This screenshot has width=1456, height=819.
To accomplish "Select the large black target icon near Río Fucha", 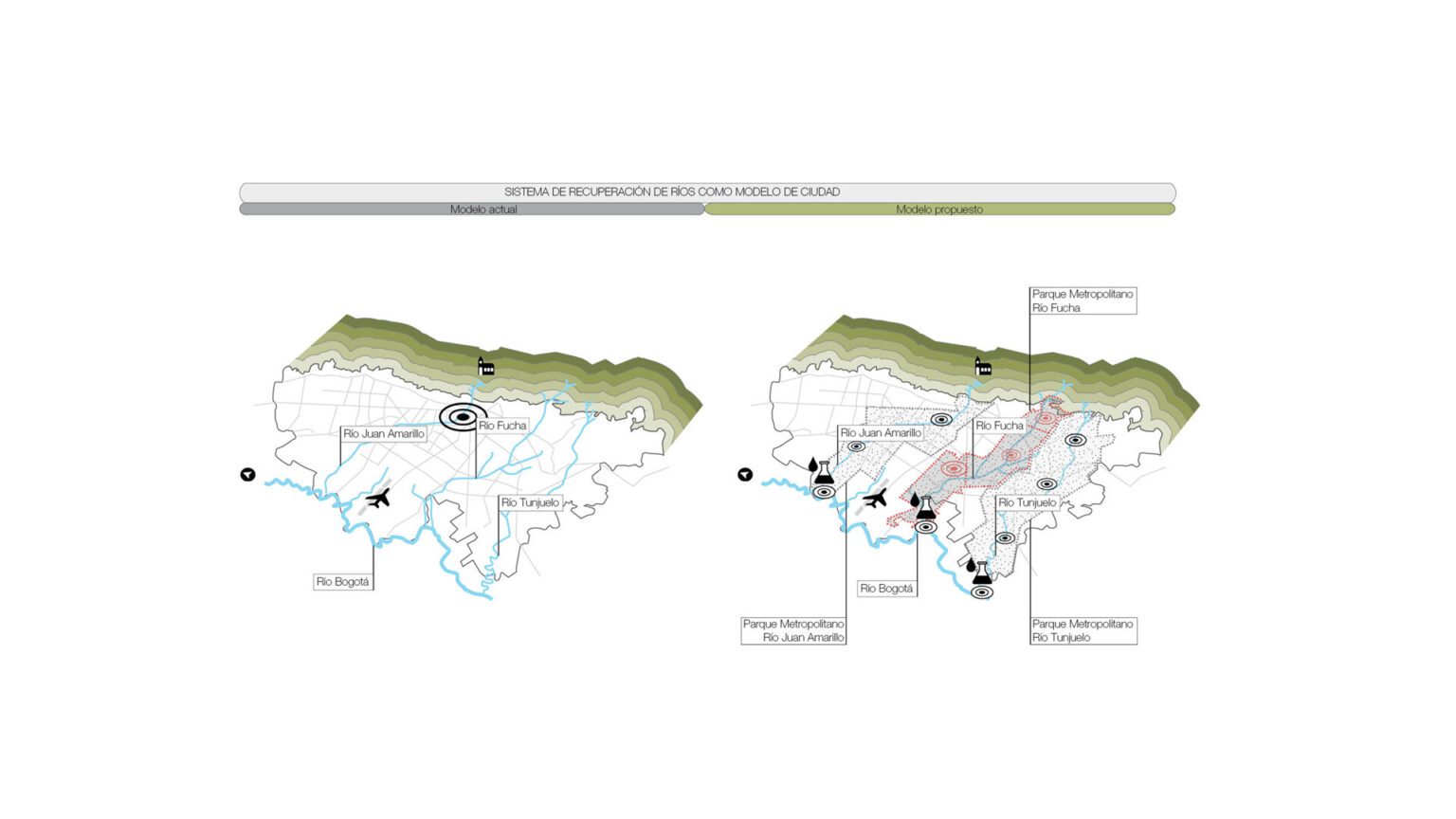I will (x=463, y=417).
